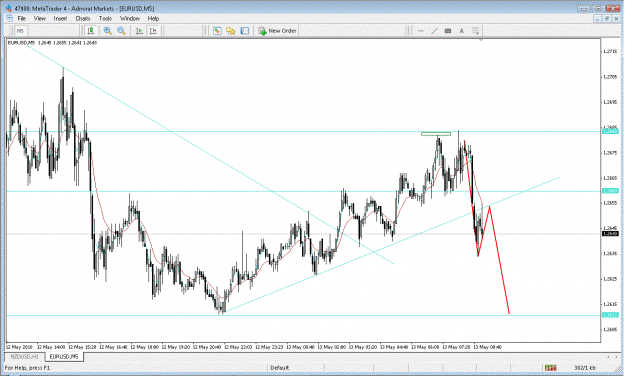Viewport: 625px width, 376px height.
Task: Show the Terminal window icon
Action: [244, 31]
